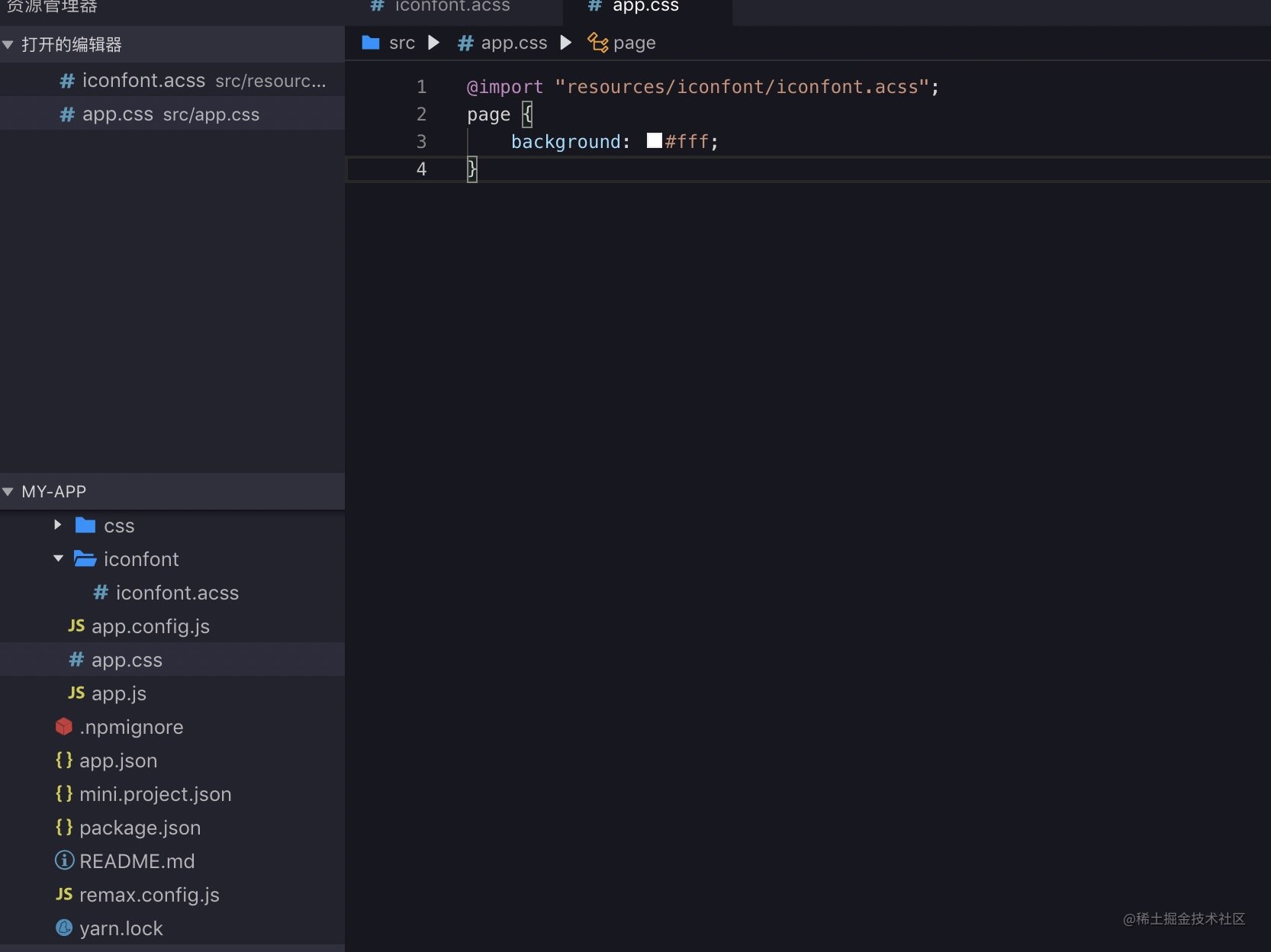Click the background property on line 3
This screenshot has width=1271, height=952.
566,142
